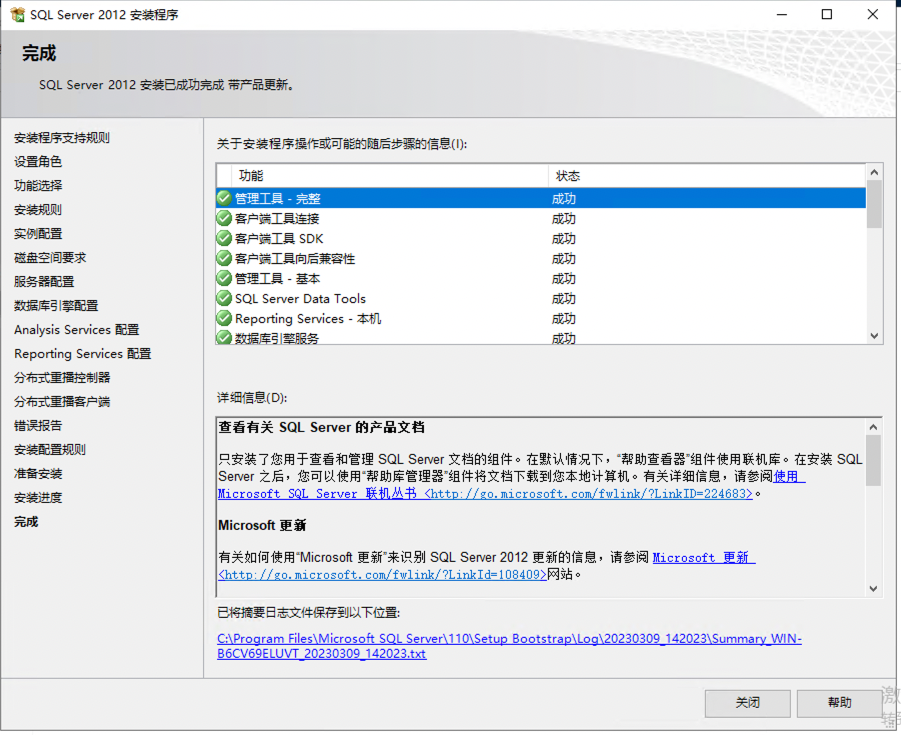
Task: Click green check icon for 管理工具 - 基本
Action: (x=224, y=278)
